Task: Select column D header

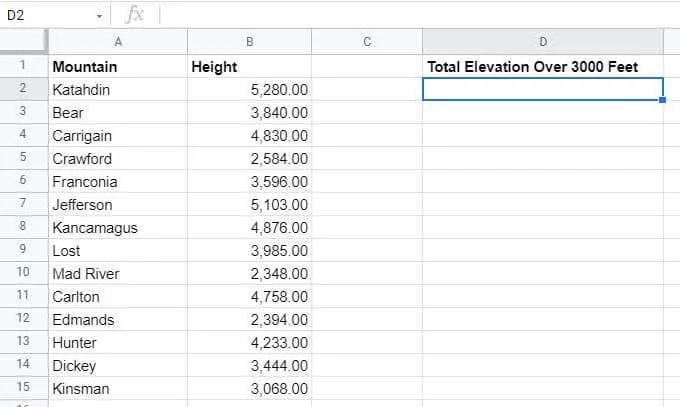Action: coord(543,42)
